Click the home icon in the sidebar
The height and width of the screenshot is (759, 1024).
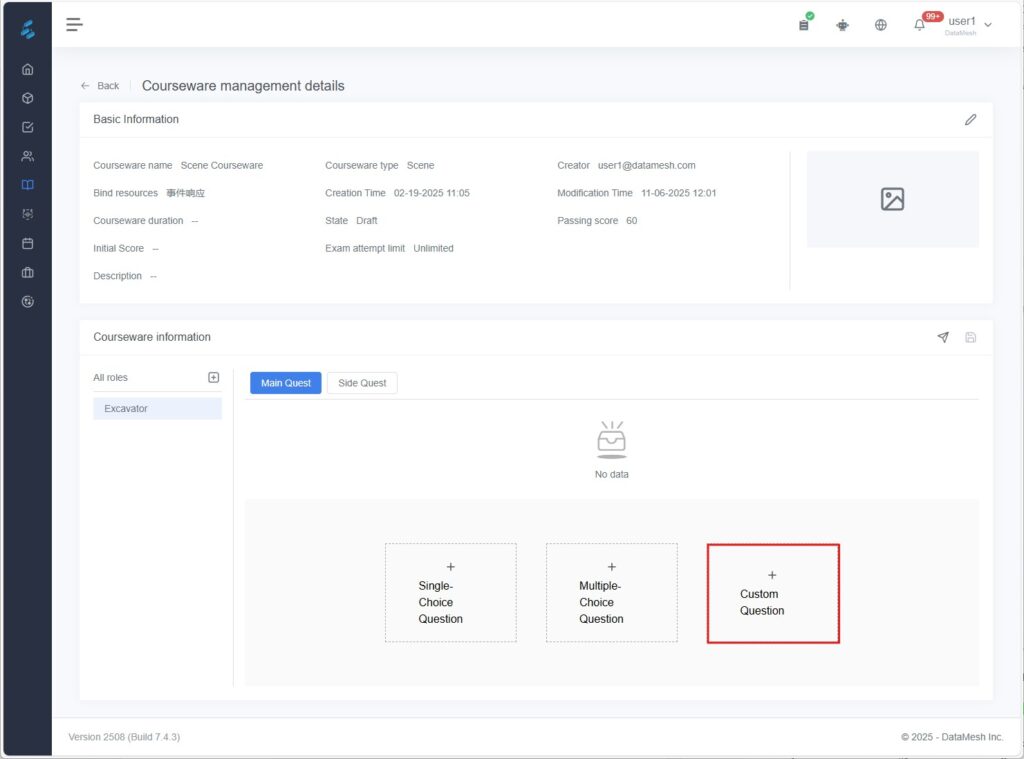(x=27, y=69)
